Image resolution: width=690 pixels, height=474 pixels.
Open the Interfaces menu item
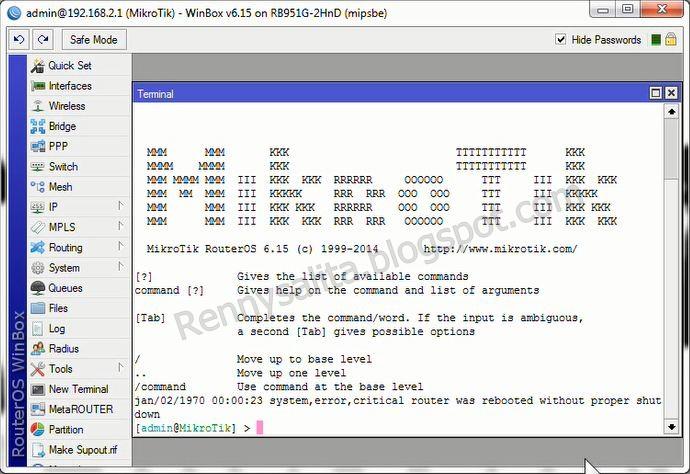click(79, 86)
